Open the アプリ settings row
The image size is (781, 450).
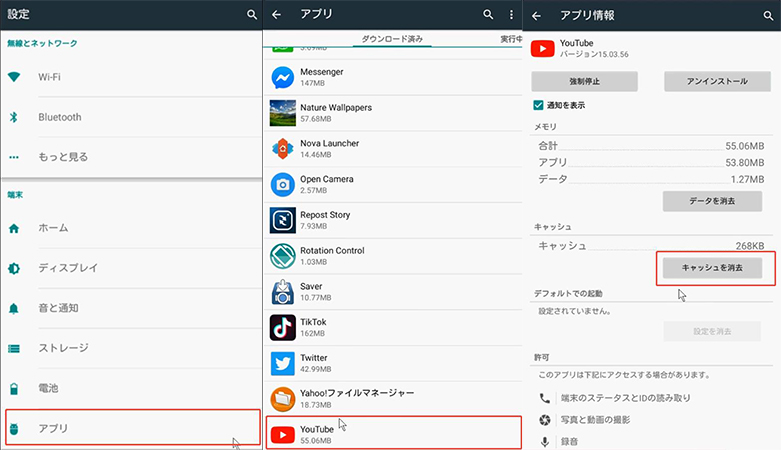click(x=132, y=428)
